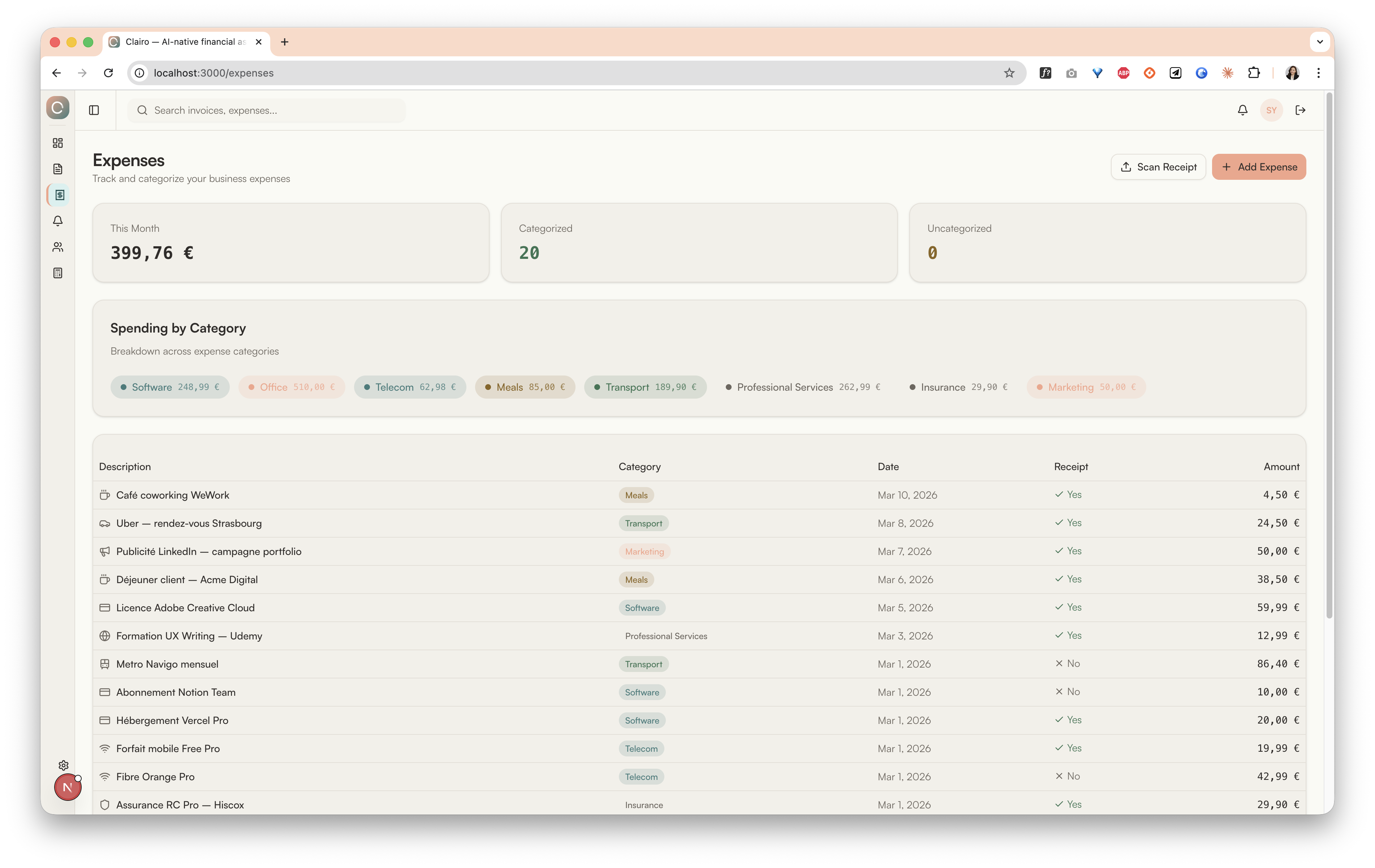Switch to the Clairo browser tab
1375x868 pixels.
point(186,42)
